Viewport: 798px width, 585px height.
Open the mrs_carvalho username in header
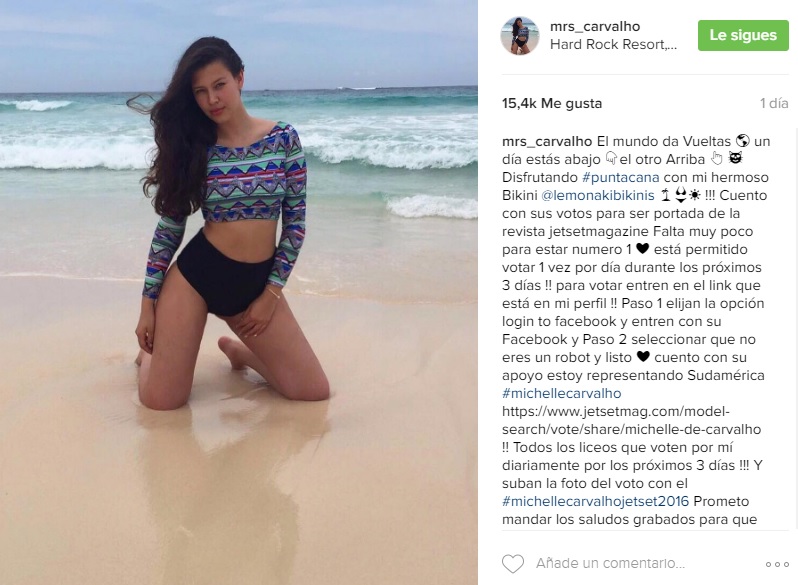[x=595, y=26]
